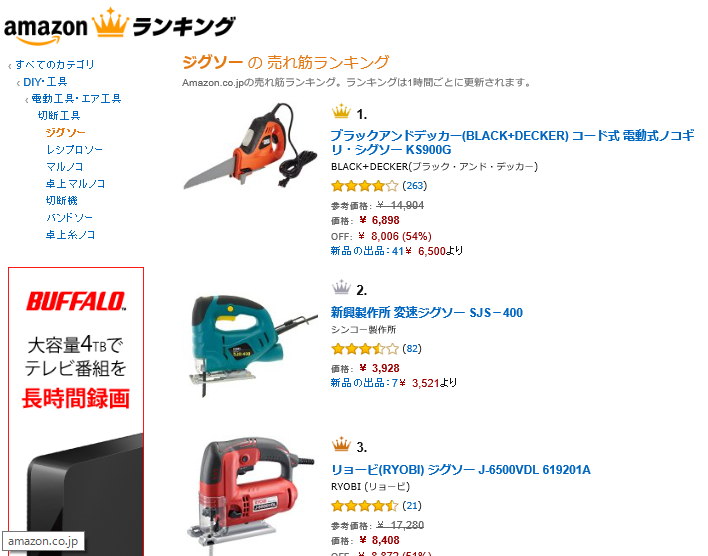Viewport: 708px width, 556px height.
Task: Go back to すべてのカテゴリ
Action: 55,65
